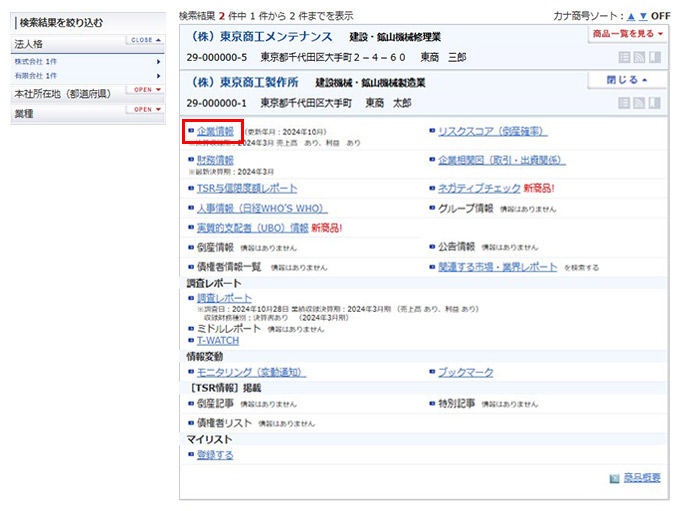
Task: Open T-WATCH link
Action: click(x=218, y=341)
